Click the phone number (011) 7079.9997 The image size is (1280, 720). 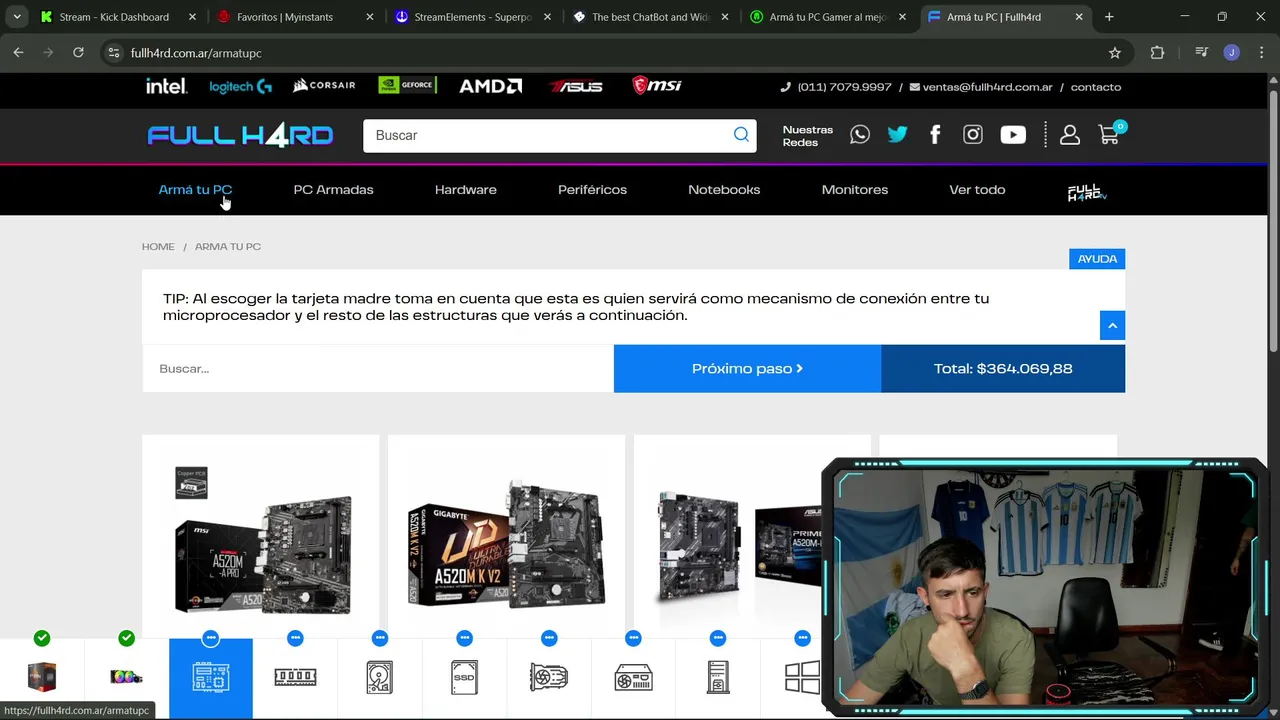pos(844,87)
